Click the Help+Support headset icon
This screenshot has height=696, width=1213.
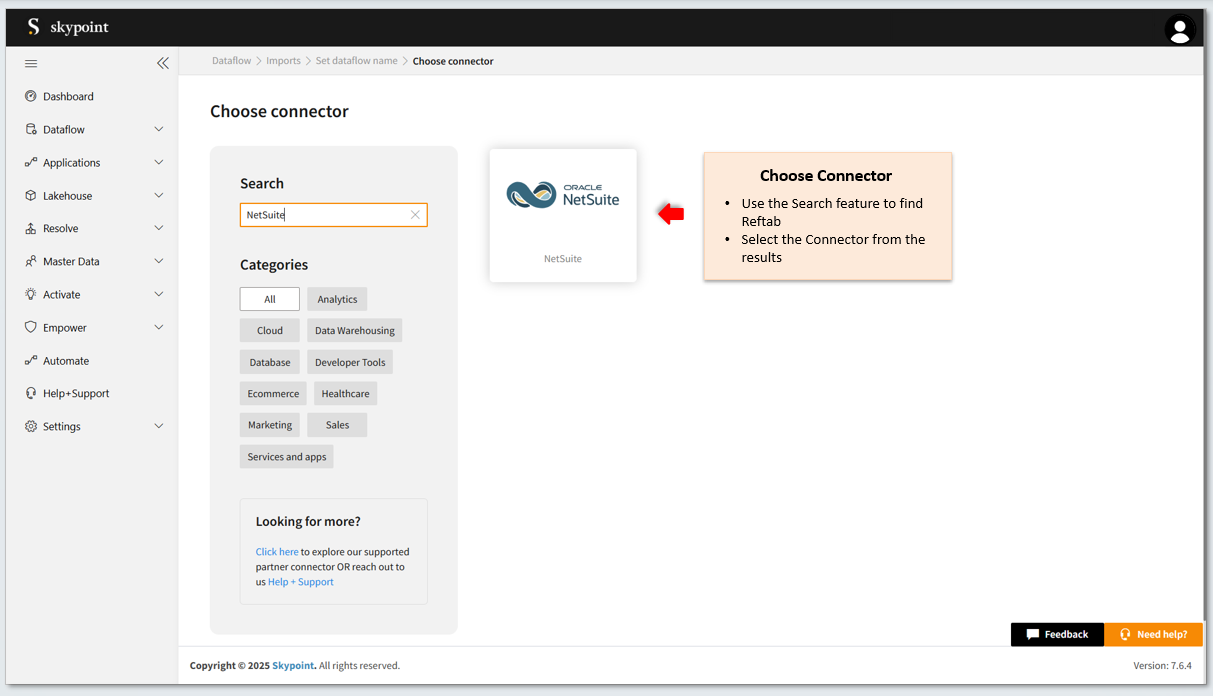pos(31,394)
